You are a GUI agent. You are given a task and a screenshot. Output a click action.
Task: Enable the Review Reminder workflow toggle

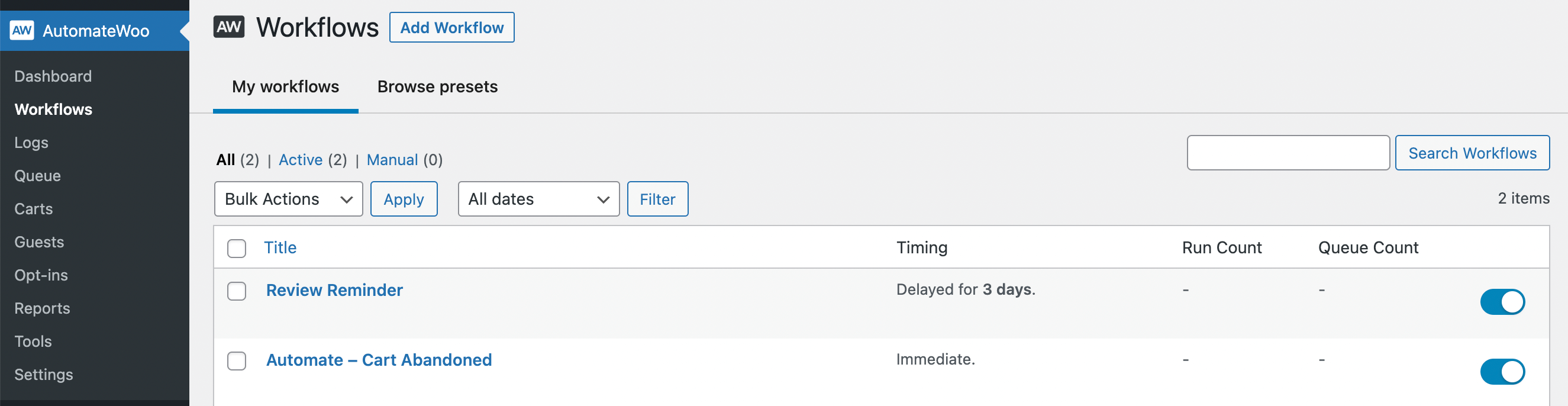pos(1502,301)
